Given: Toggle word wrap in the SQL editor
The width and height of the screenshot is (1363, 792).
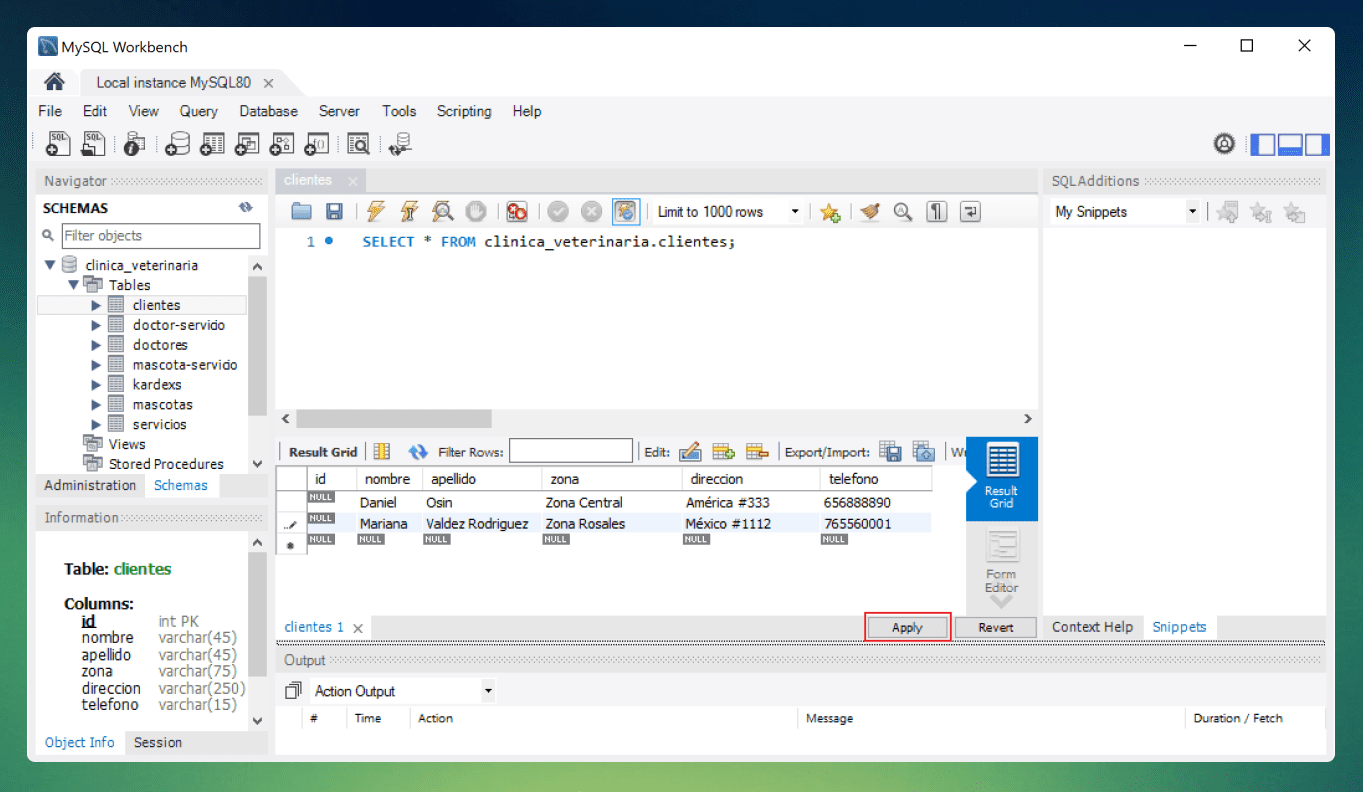Looking at the screenshot, I should (x=969, y=211).
